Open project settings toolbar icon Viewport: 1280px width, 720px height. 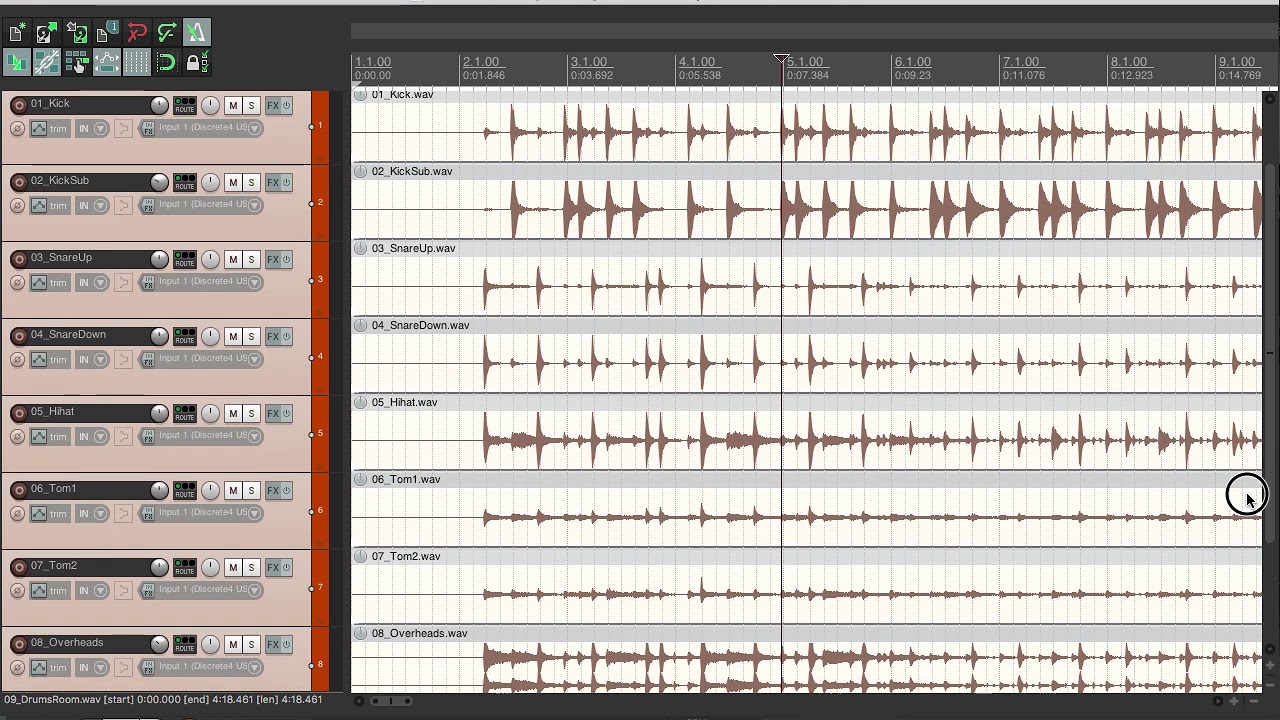pos(107,33)
